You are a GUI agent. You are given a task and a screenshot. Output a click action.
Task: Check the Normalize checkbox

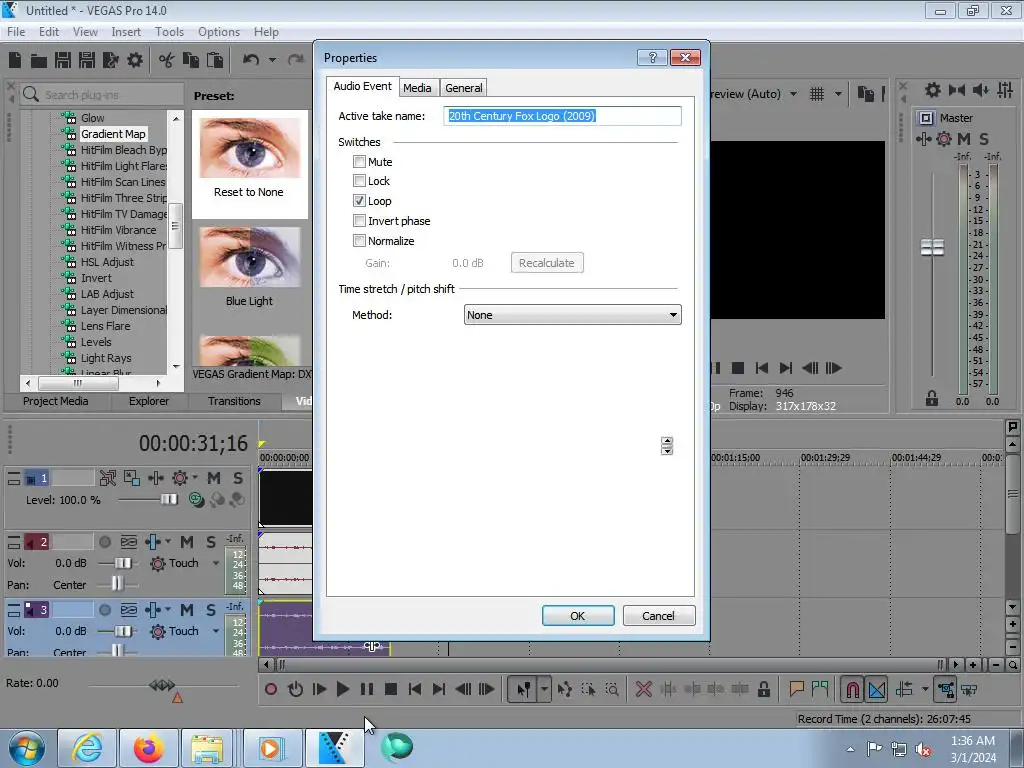[x=359, y=240]
